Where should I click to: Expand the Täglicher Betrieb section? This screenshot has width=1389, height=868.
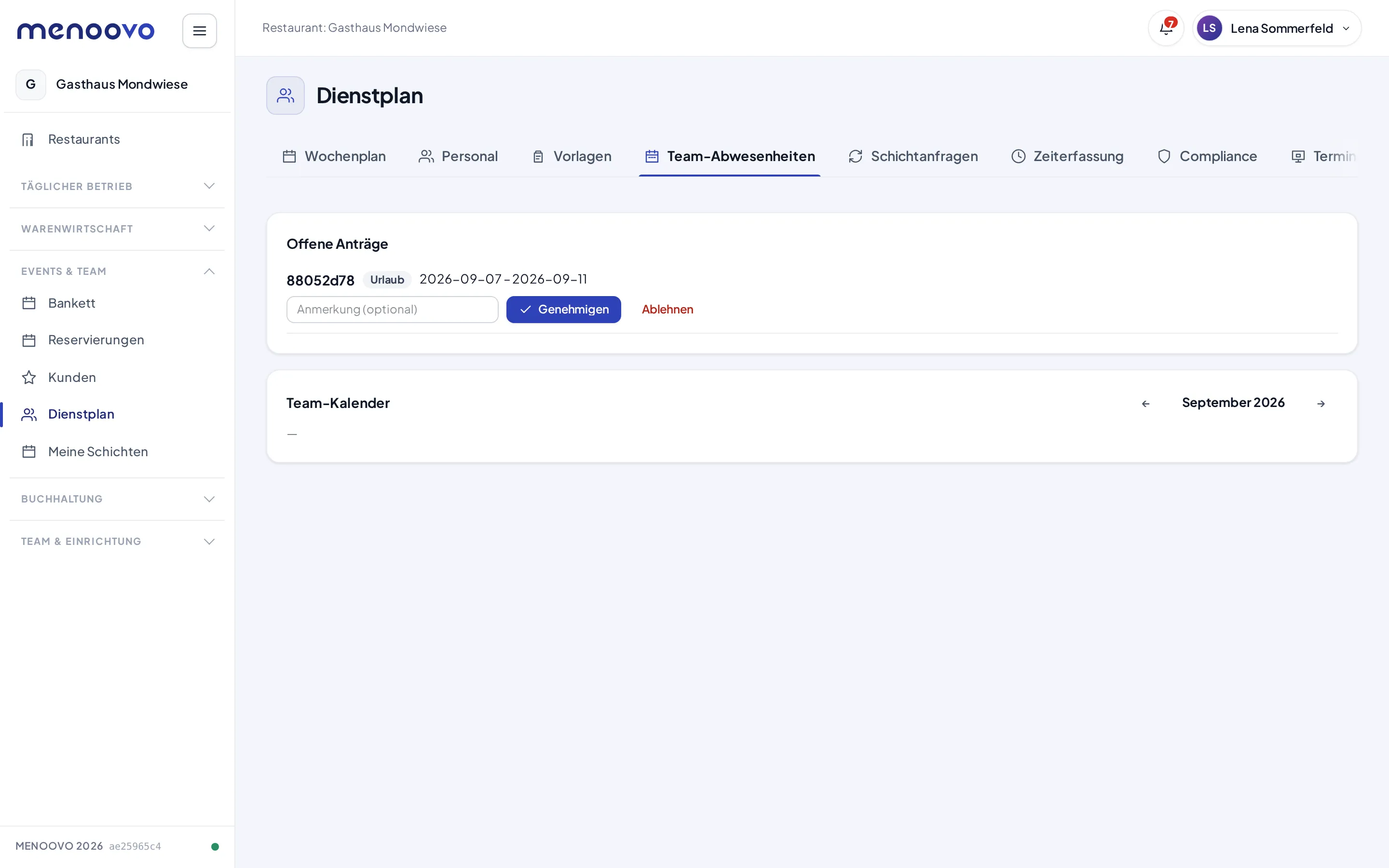(x=117, y=186)
